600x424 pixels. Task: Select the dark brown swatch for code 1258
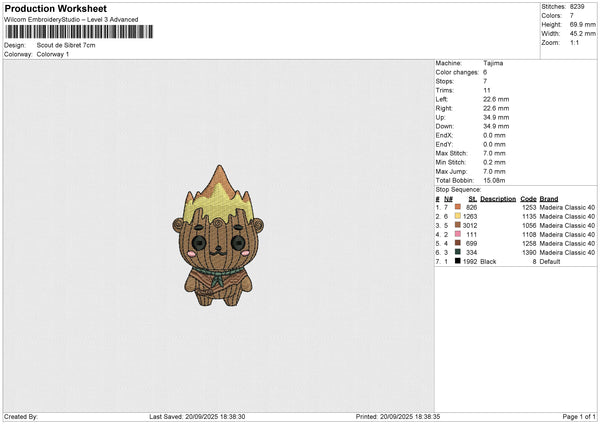click(458, 243)
